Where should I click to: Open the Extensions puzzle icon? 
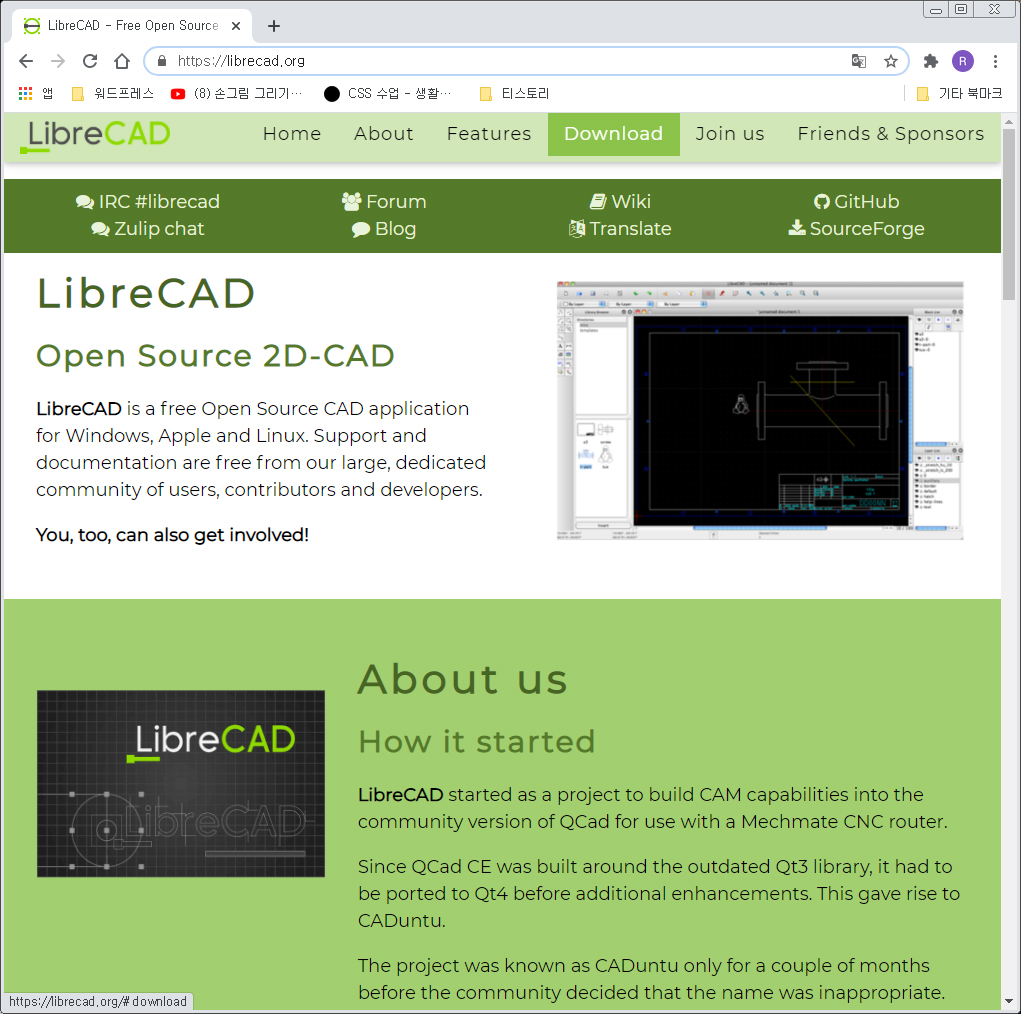point(930,61)
